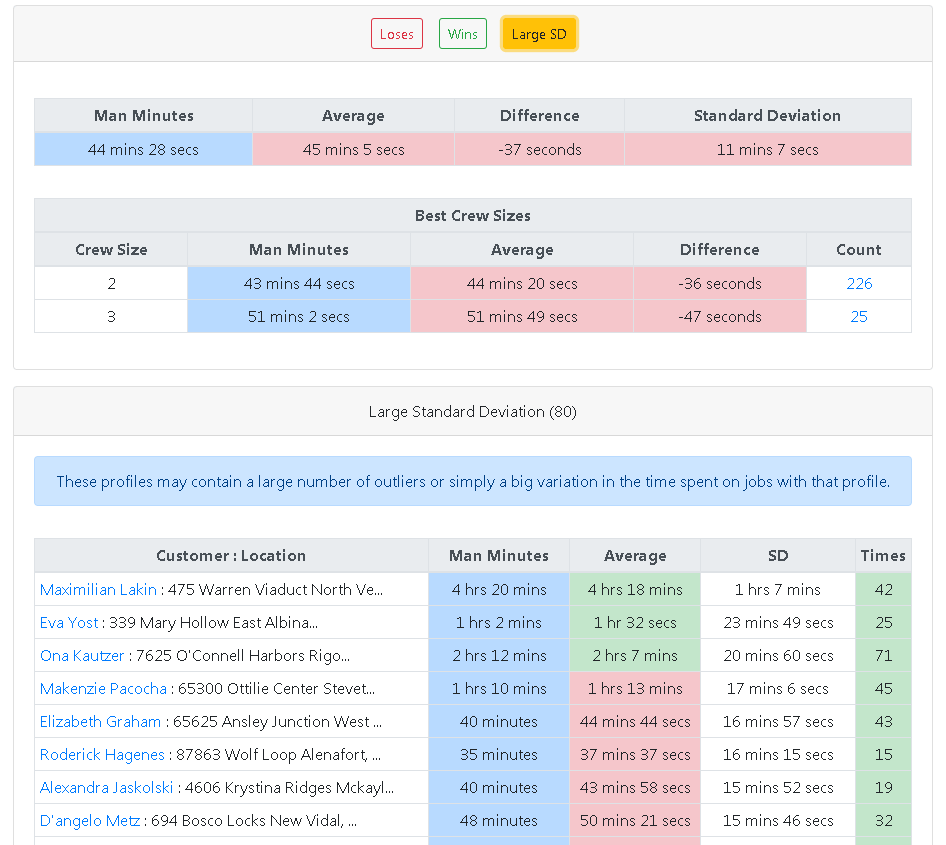The height and width of the screenshot is (845, 946).
Task: Open Elizabeth Graham customer profile
Action: [100, 721]
